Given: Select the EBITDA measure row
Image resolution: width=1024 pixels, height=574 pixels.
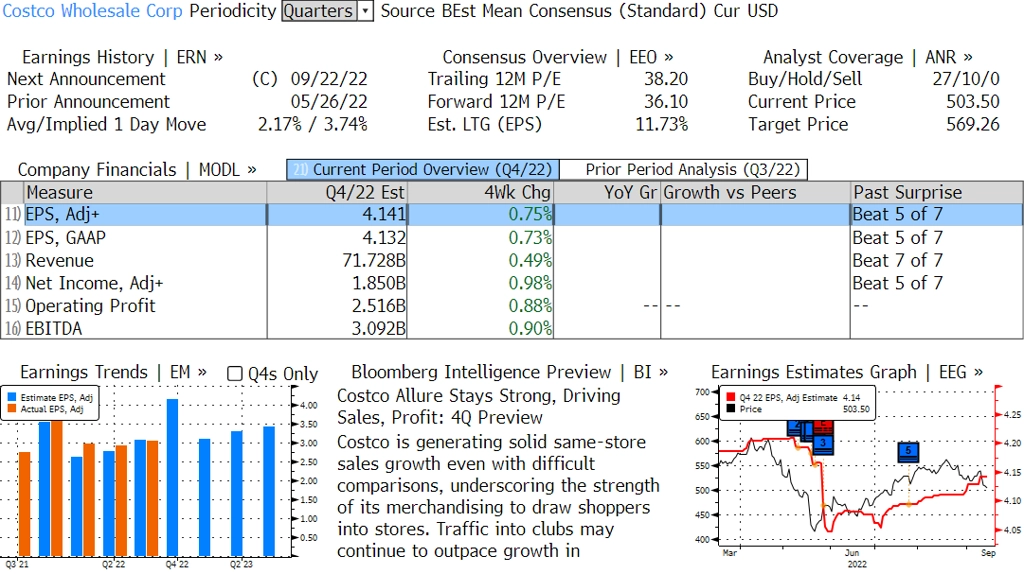Looking at the screenshot, I should click(512, 328).
